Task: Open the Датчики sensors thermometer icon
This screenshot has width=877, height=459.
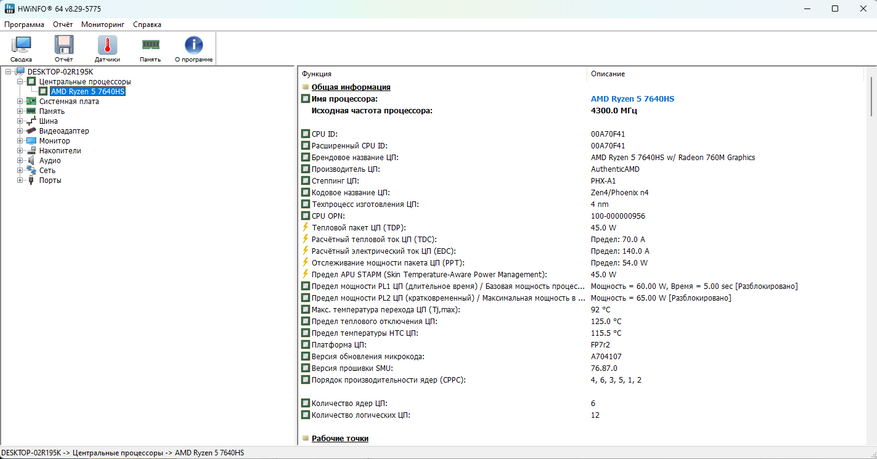Action: coord(107,45)
